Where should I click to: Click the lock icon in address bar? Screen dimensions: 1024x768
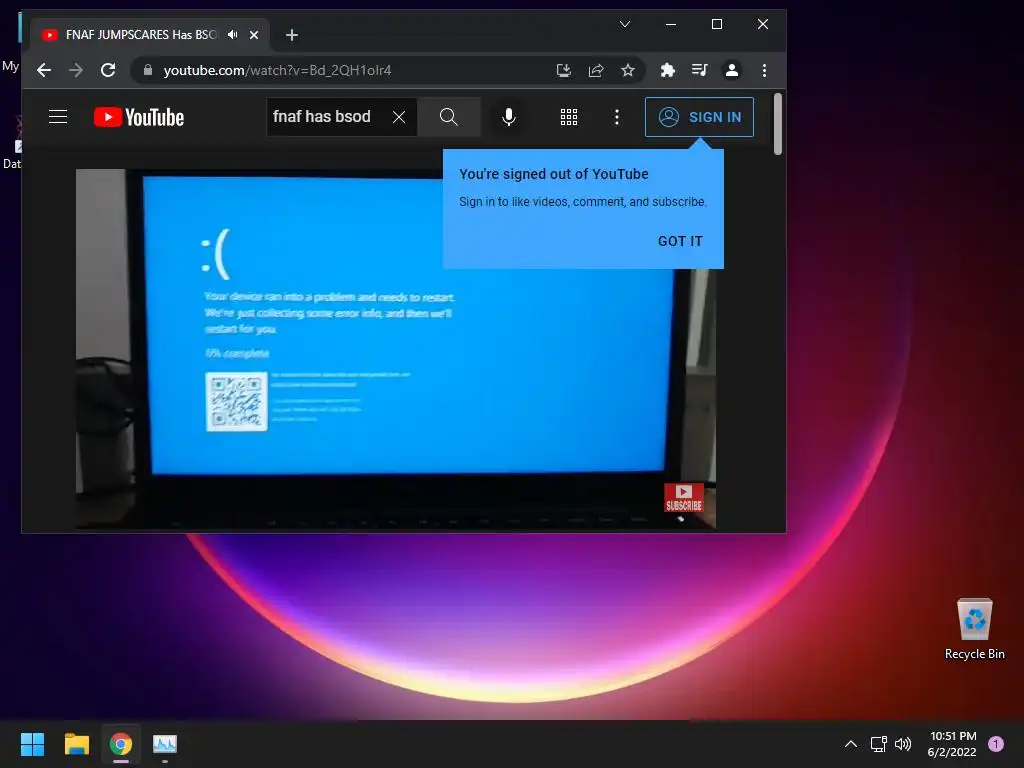click(148, 70)
